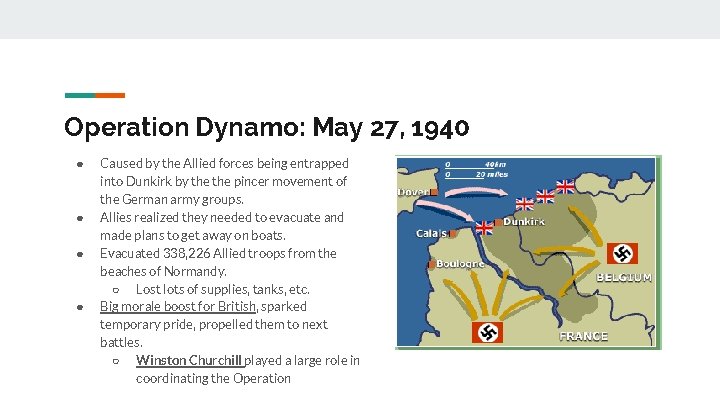Click the 'FRANCE' label on the map
The height and width of the screenshot is (405, 720).
583,336
